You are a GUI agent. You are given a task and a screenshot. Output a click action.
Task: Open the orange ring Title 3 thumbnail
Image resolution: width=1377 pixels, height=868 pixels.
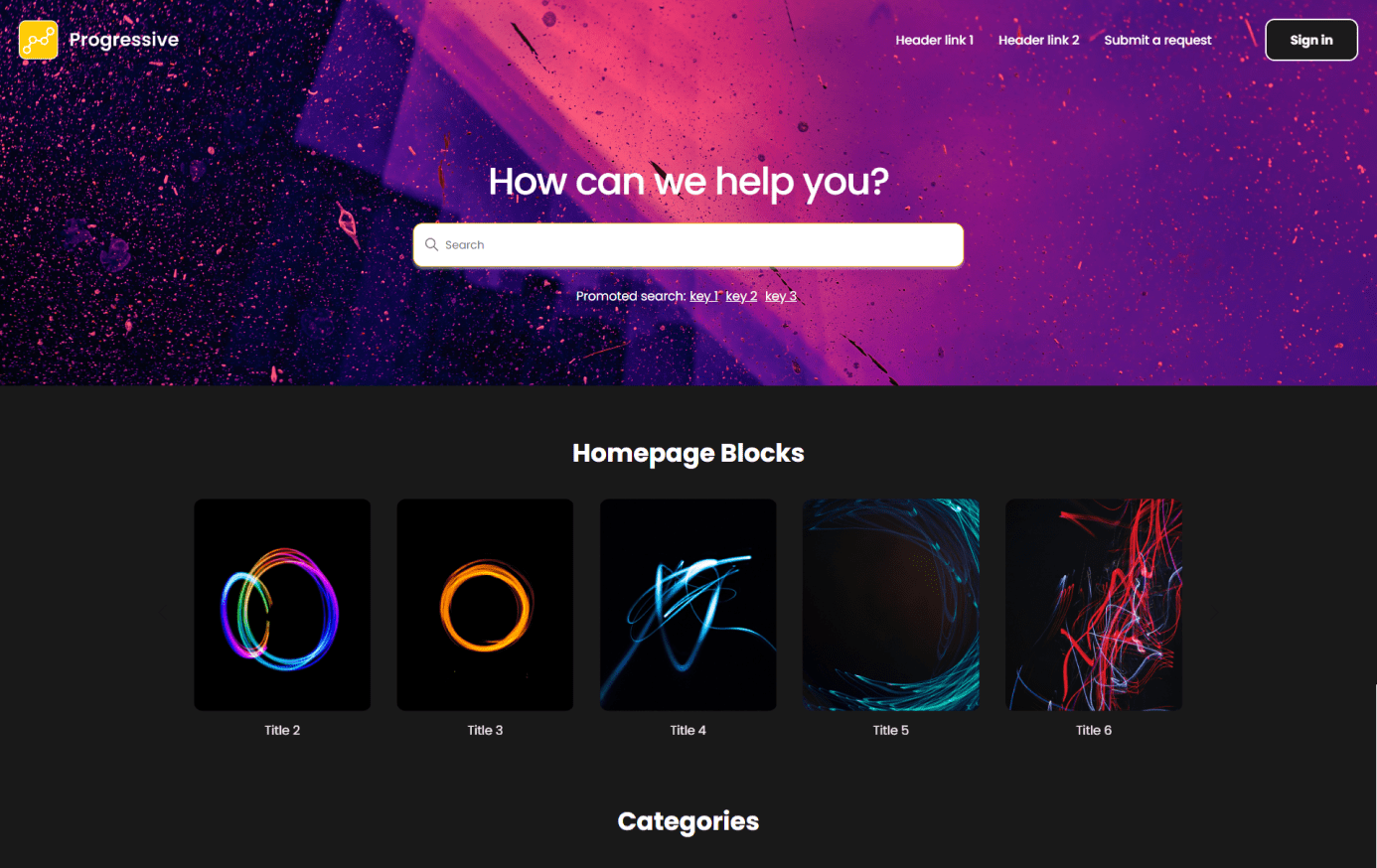tap(485, 605)
